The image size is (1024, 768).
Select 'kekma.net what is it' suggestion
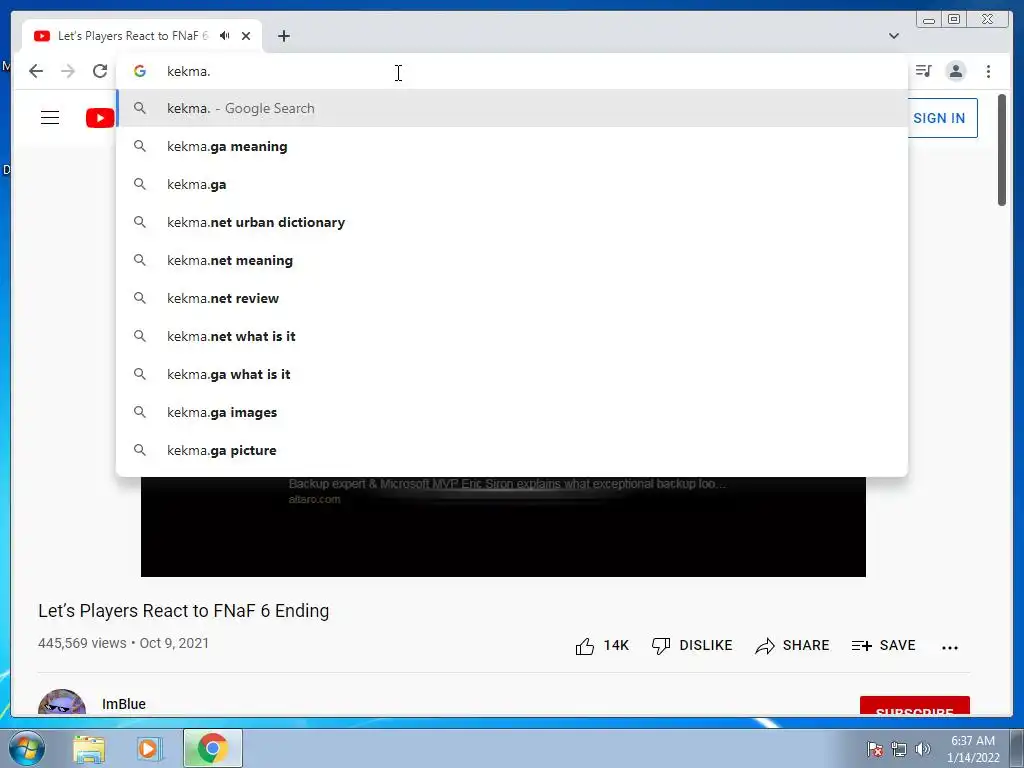[x=512, y=336]
